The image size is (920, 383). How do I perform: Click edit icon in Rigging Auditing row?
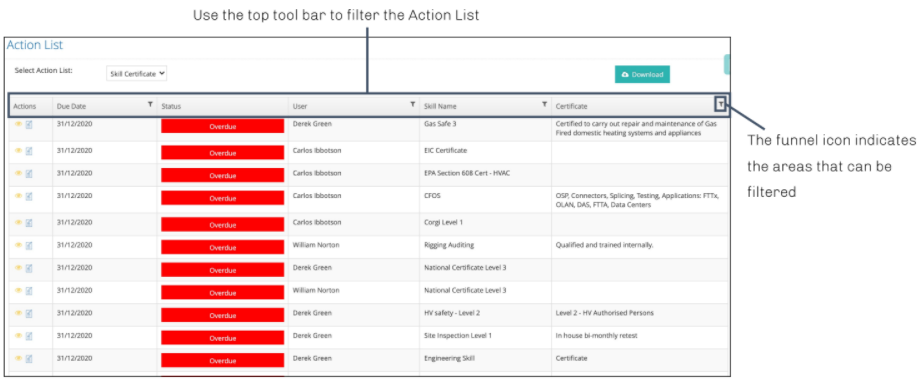[29, 245]
